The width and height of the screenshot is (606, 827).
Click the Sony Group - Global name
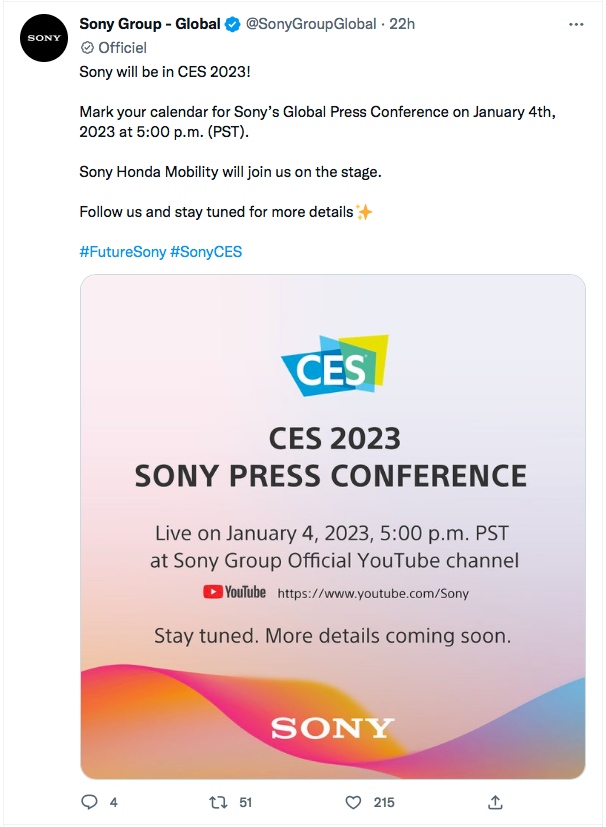point(150,24)
